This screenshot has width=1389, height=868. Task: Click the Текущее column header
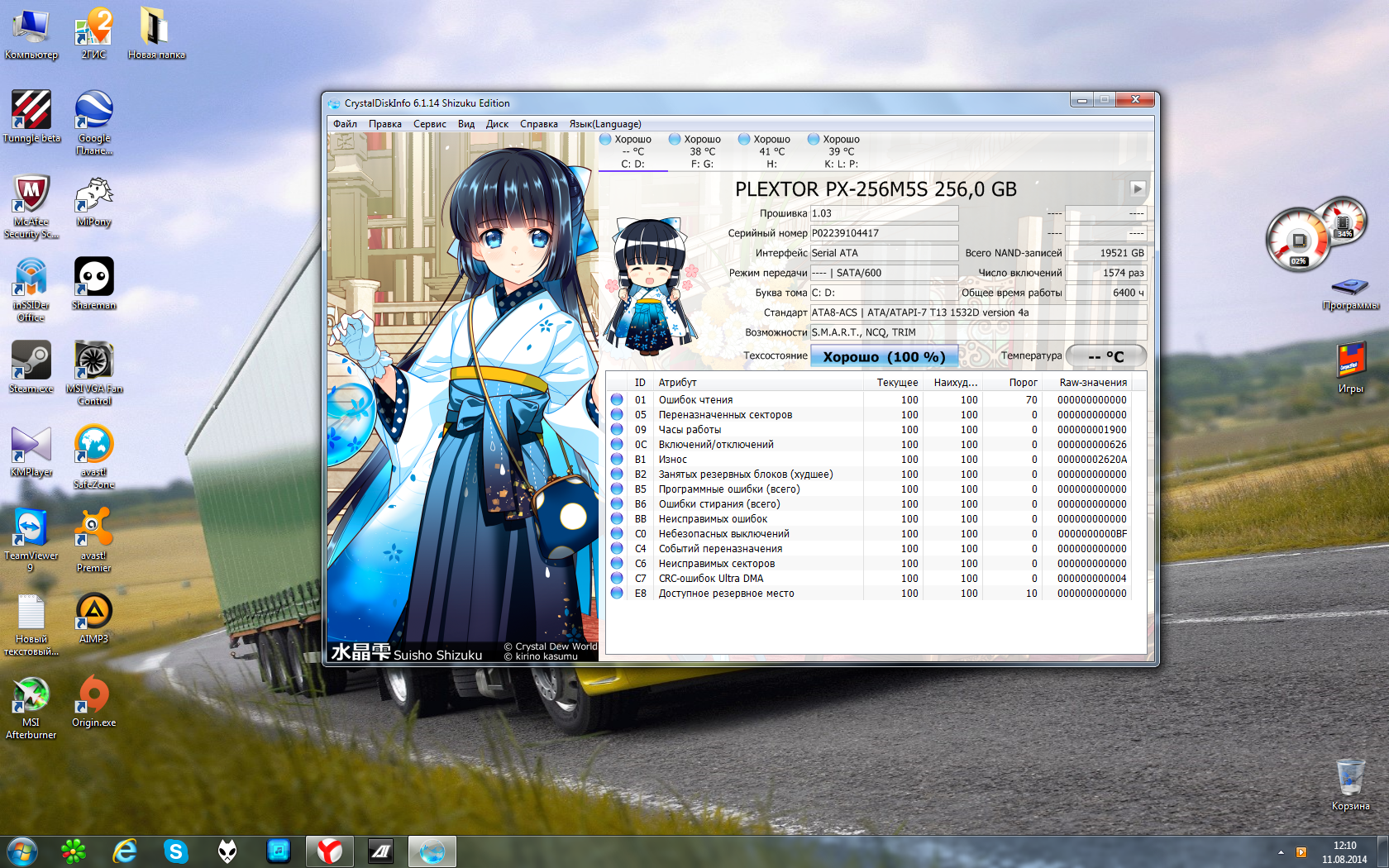[894, 383]
